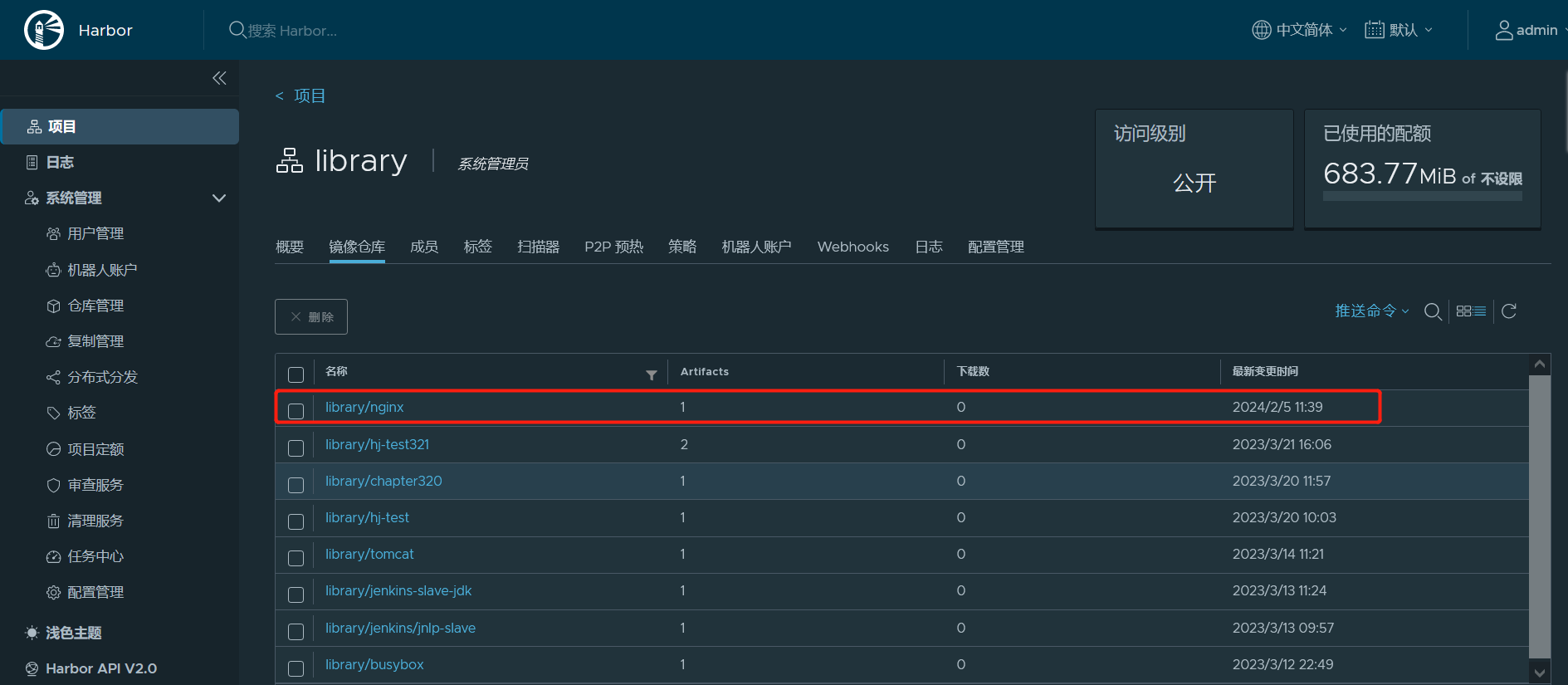Click the Harbor API V2.0 icon
Image resolution: width=1568 pixels, height=685 pixels.
(32, 668)
